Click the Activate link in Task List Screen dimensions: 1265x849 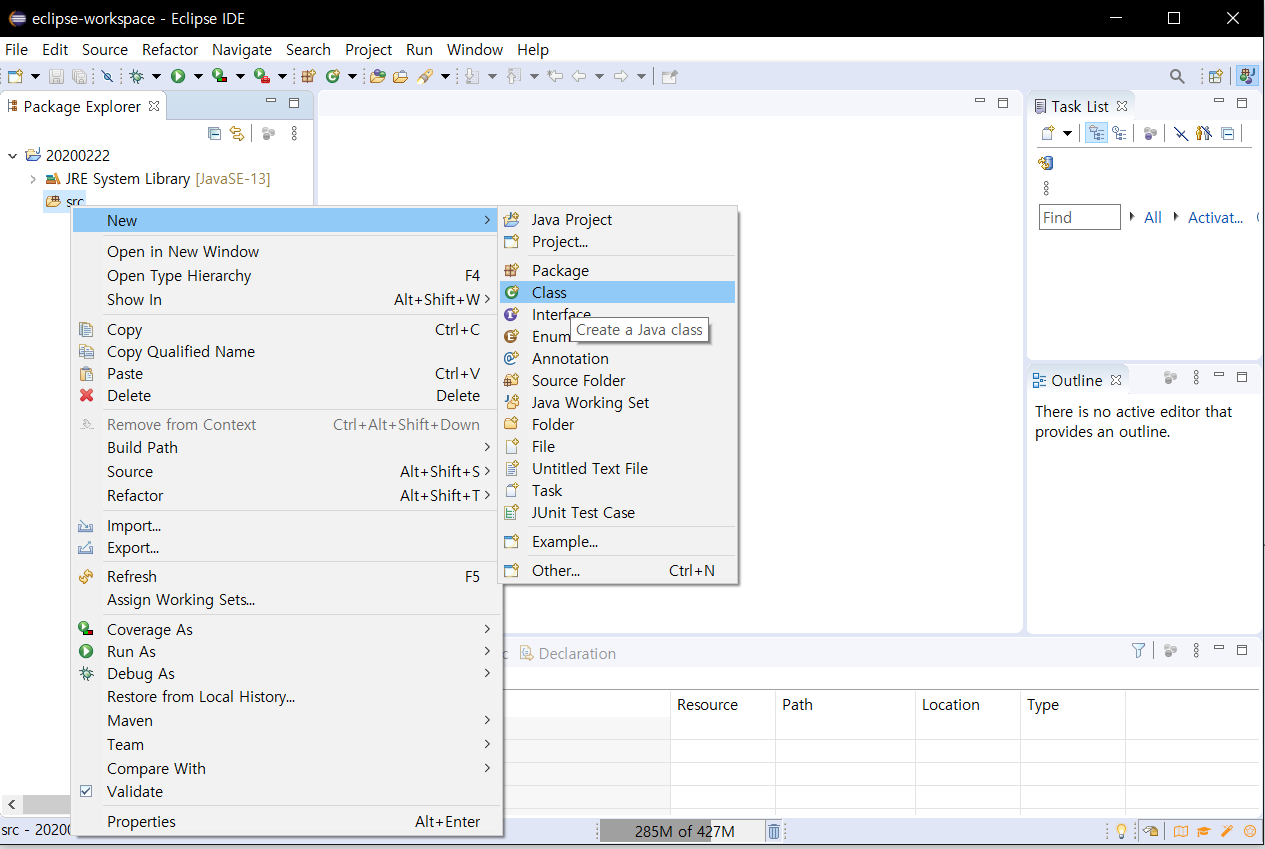click(x=1216, y=217)
